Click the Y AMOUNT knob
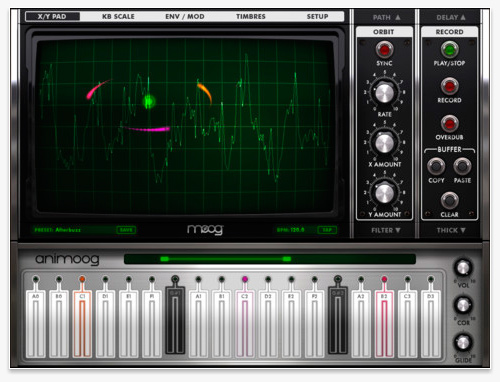Viewport: 500px width, 382px height. 384,193
